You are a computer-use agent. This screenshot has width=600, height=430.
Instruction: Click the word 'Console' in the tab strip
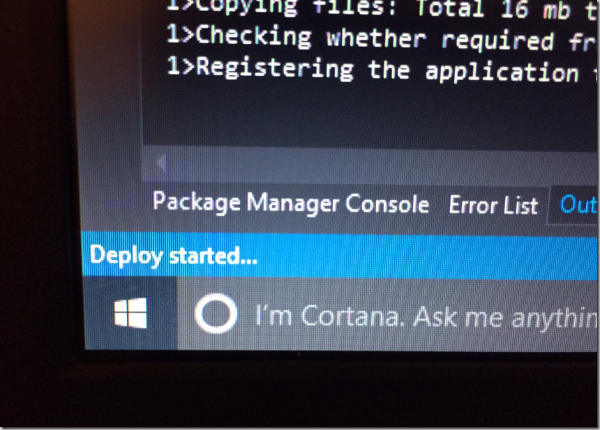click(x=387, y=204)
